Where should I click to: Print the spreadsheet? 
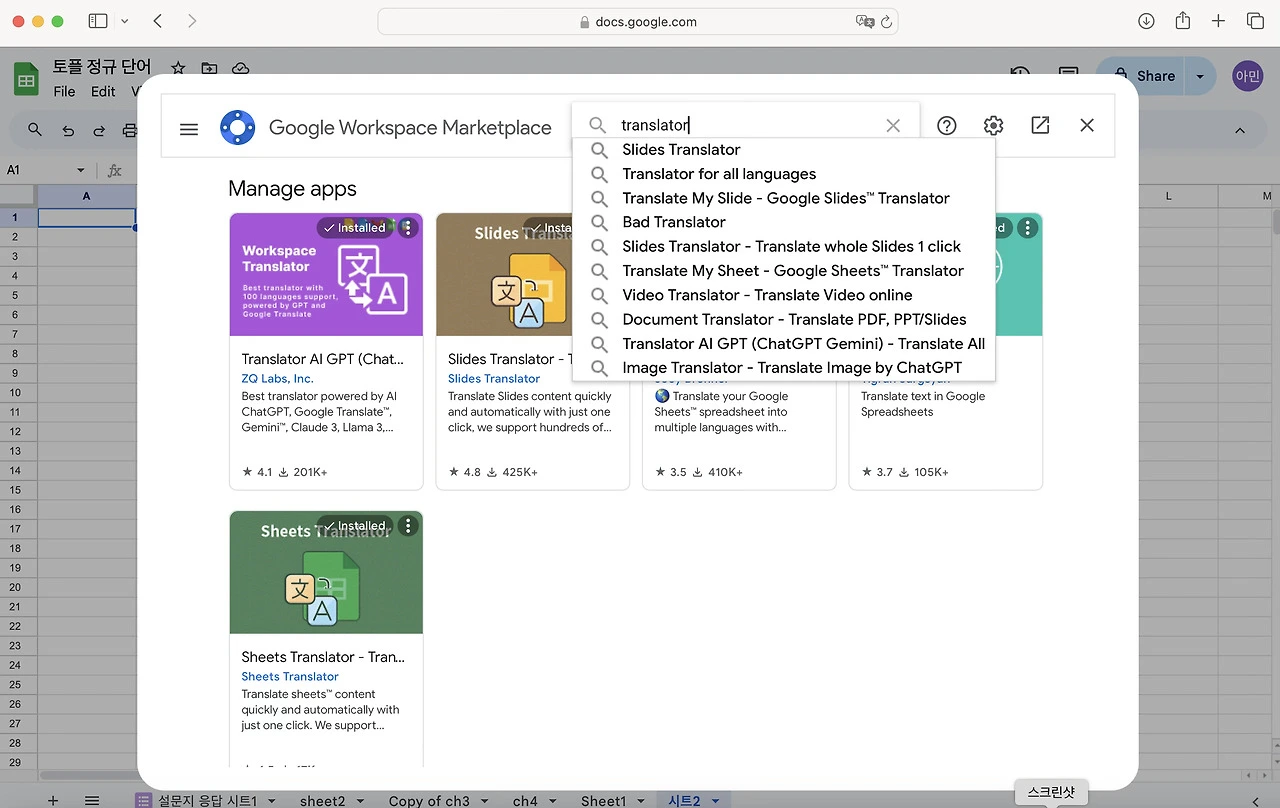(x=129, y=130)
